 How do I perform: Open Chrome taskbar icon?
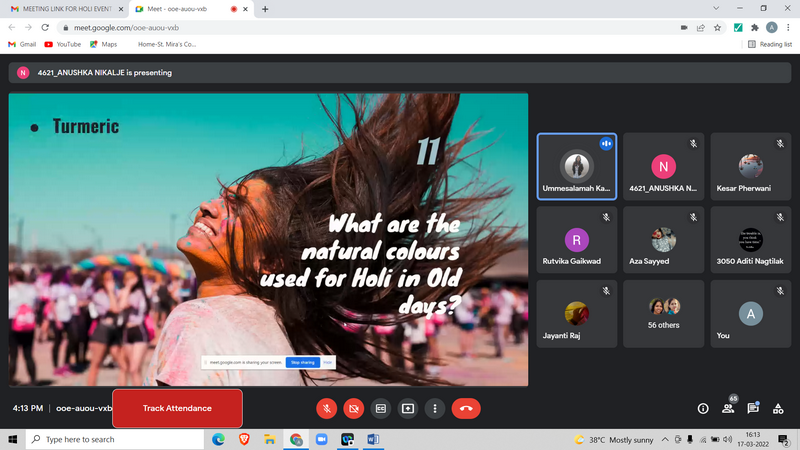pos(296,439)
